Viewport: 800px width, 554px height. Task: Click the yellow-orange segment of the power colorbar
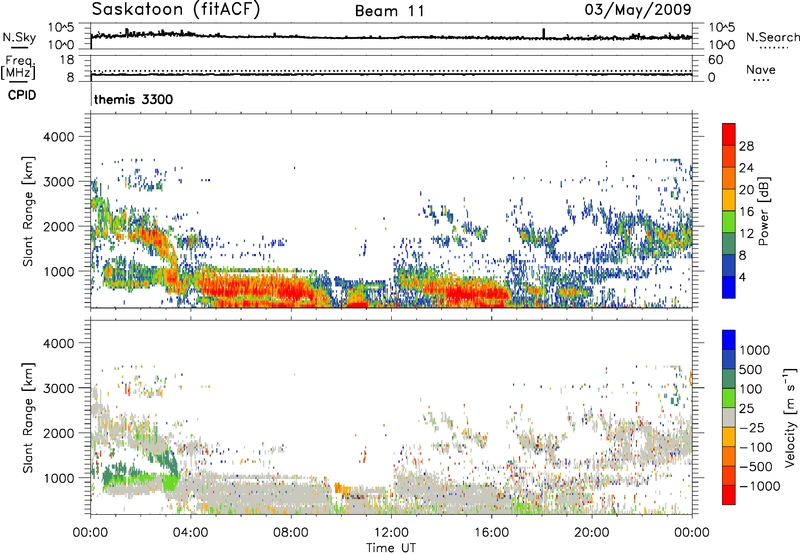(x=729, y=200)
